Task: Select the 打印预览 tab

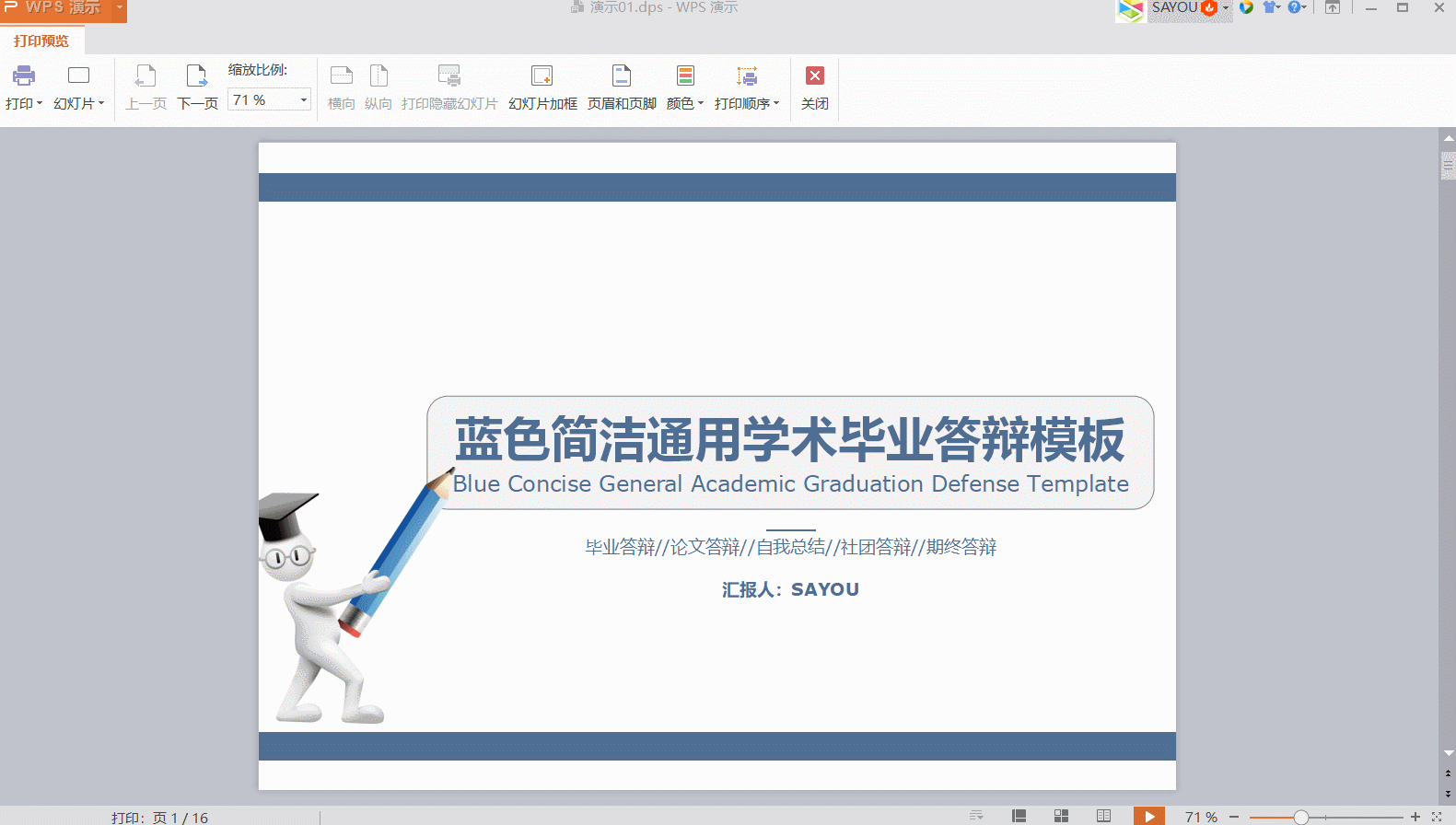Action: [x=41, y=41]
